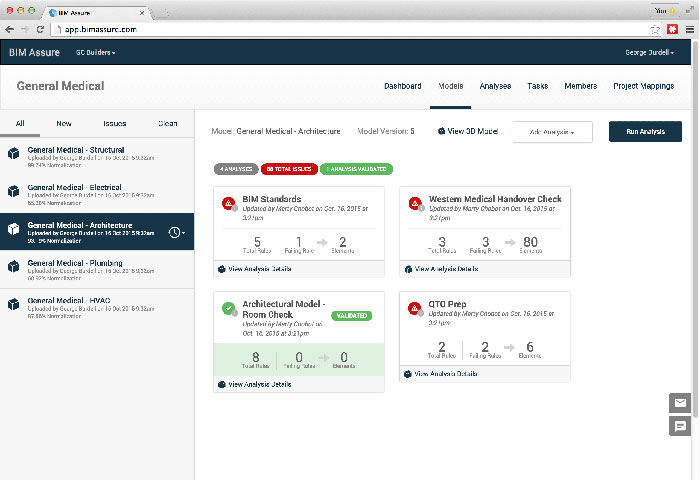Open the mail icon at right edge

coord(680,403)
